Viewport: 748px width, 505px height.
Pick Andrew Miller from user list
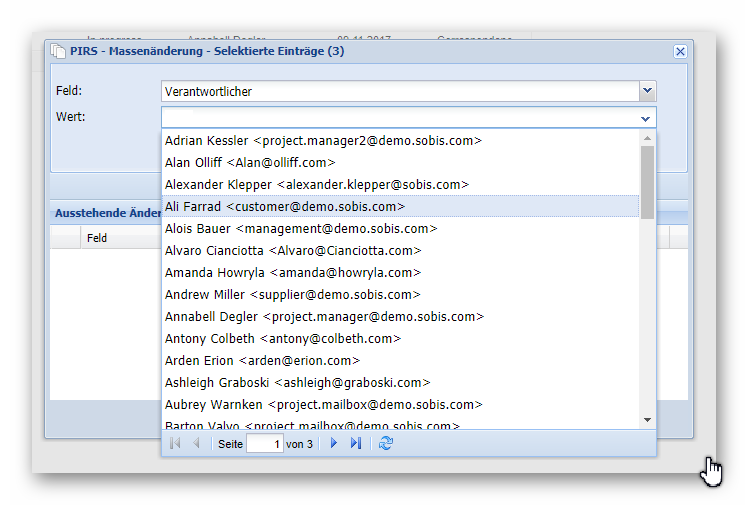292,295
